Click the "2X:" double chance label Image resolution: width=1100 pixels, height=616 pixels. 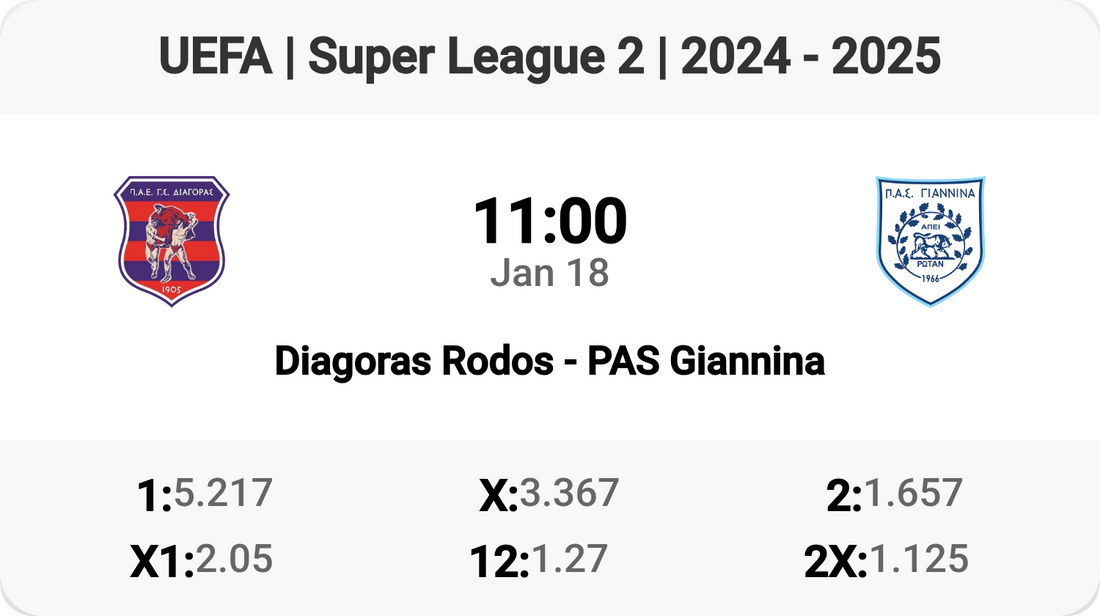tap(836, 562)
